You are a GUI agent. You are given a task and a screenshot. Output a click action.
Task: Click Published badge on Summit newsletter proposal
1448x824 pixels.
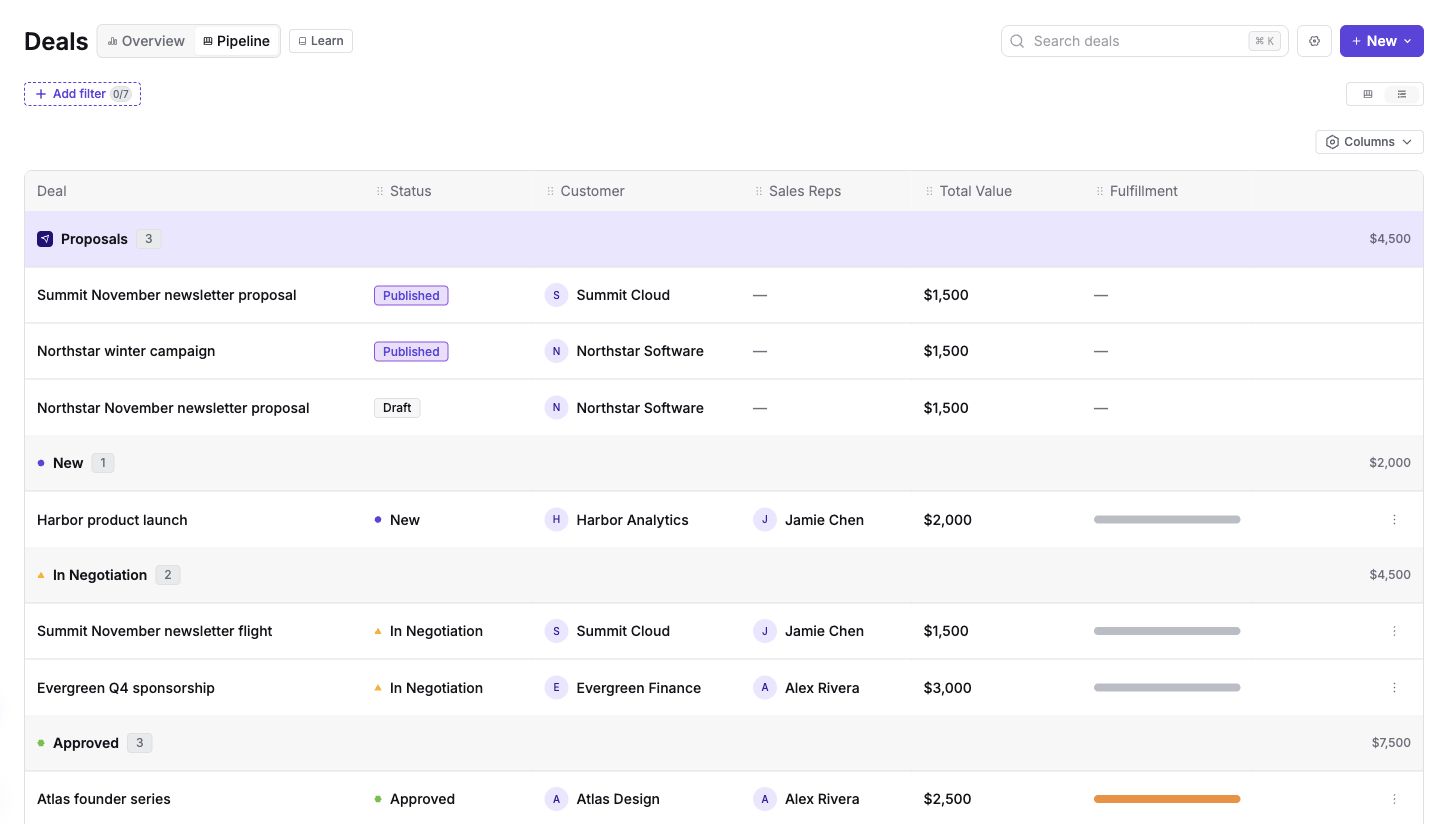411,296
